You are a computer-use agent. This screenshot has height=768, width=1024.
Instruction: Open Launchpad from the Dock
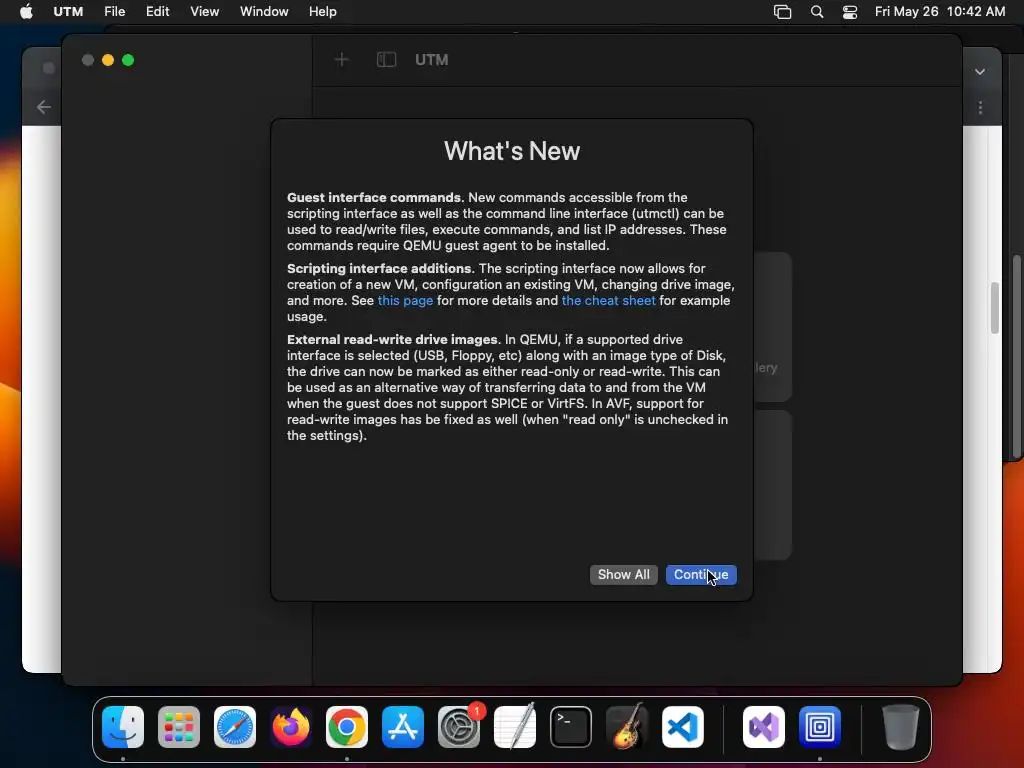coord(179,727)
